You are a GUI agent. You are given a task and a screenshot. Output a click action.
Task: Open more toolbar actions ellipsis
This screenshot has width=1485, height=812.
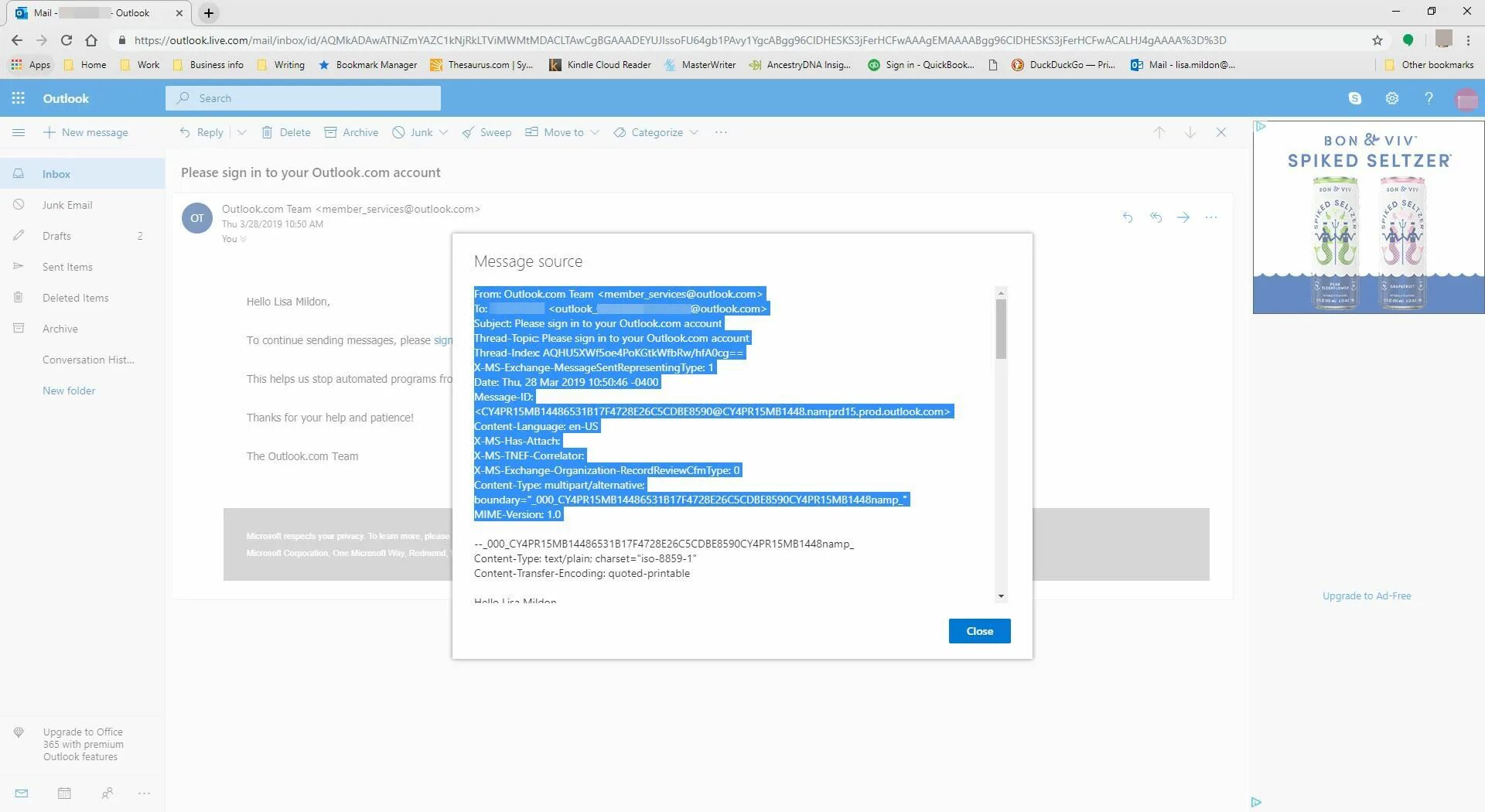pyautogui.click(x=721, y=132)
